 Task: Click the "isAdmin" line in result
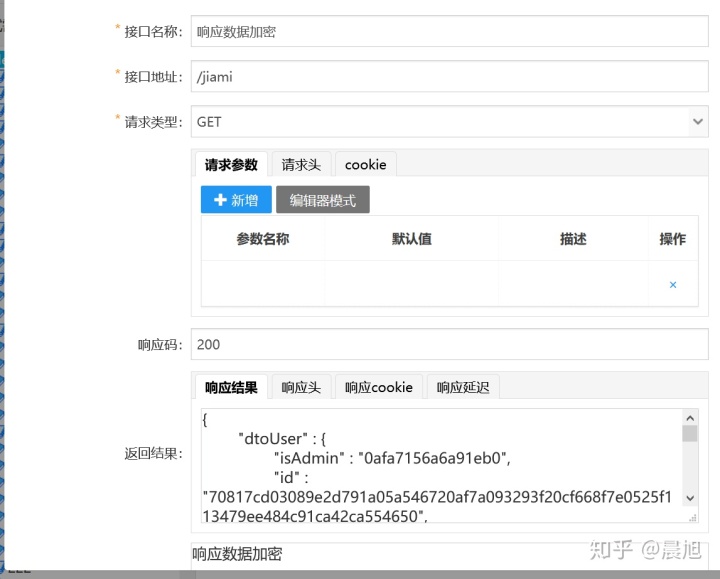tap(392, 458)
